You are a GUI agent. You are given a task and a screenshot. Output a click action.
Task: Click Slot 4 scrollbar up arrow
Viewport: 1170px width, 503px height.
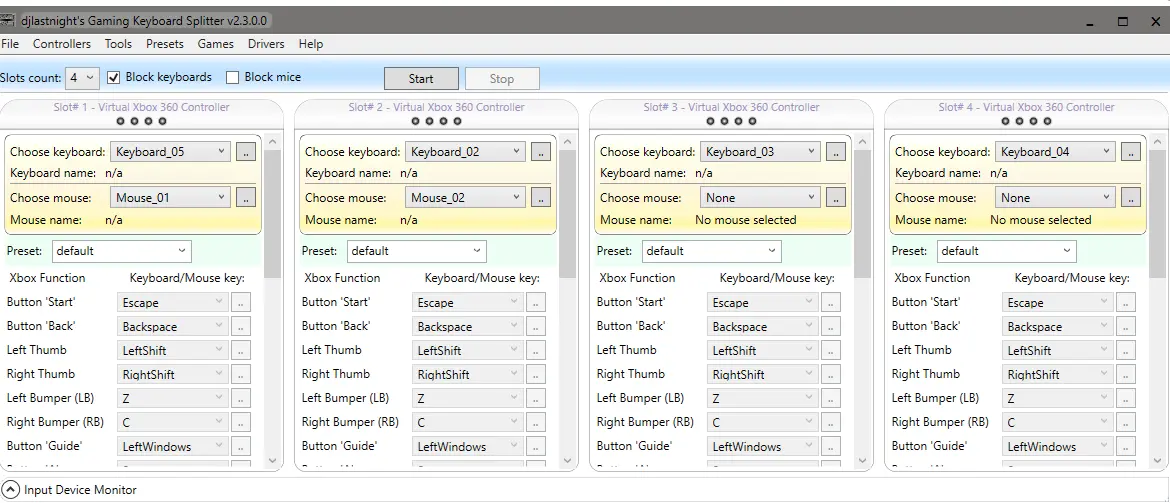coord(1157,141)
